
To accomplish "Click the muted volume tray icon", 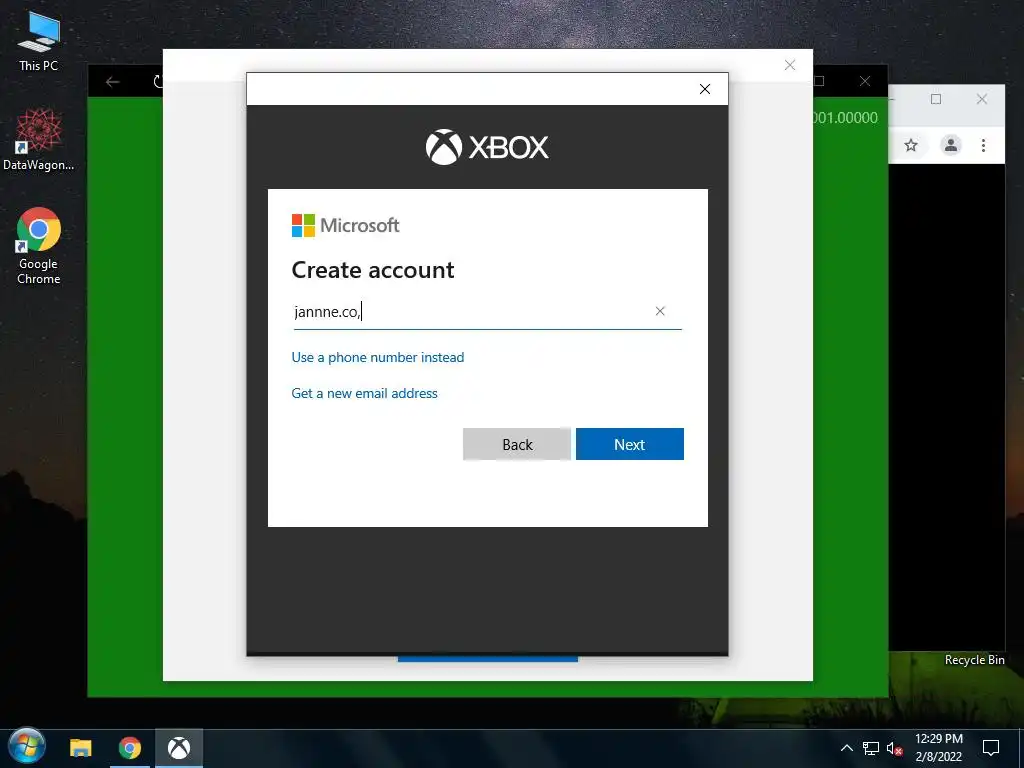I will point(894,748).
